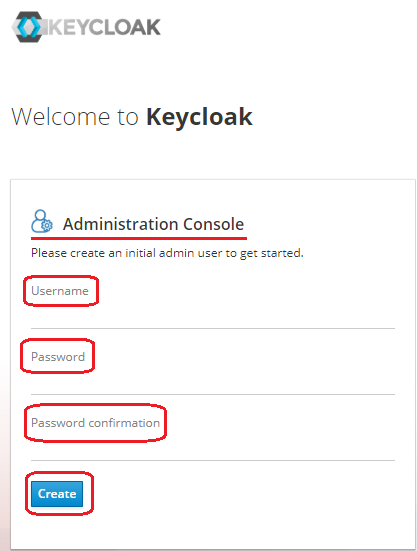The width and height of the screenshot is (417, 551).
Task: Click the Username label text
Action: coord(60,291)
